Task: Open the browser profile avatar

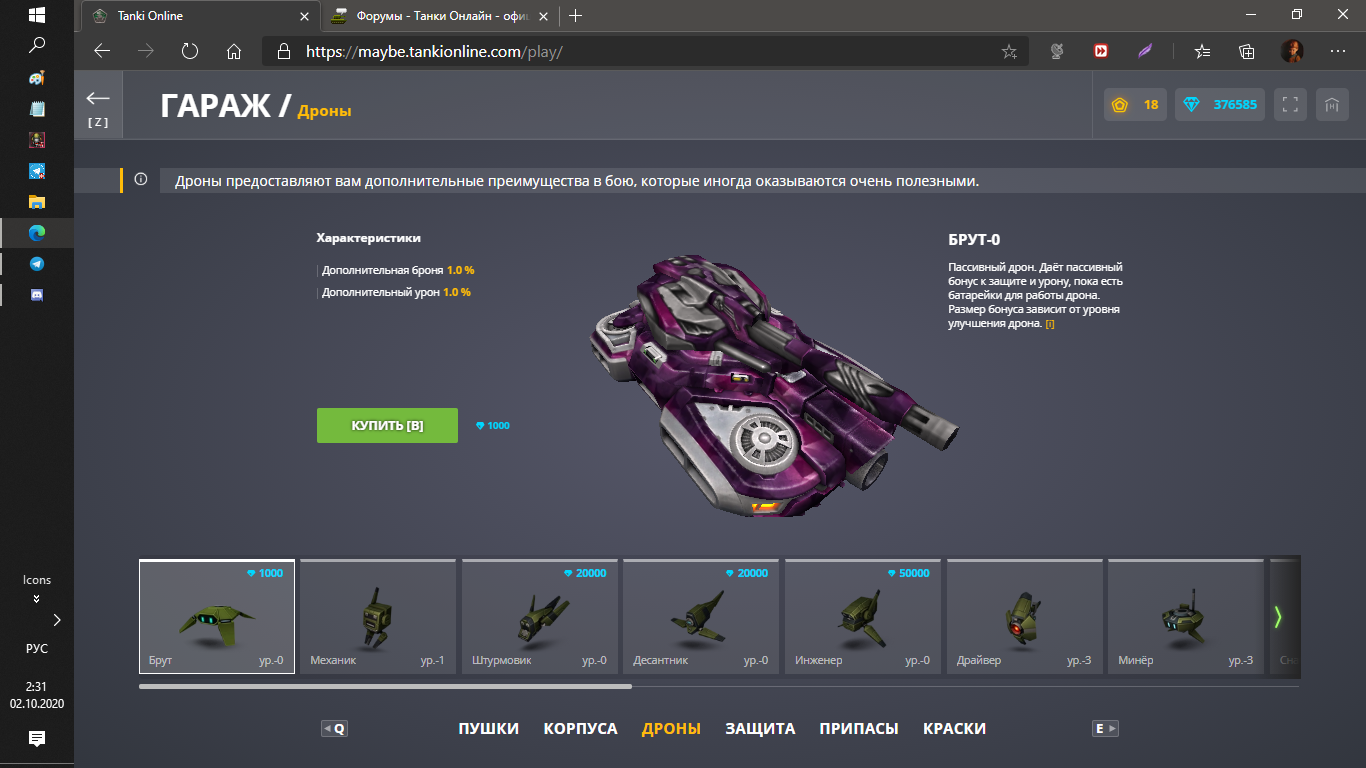Action: (1292, 51)
